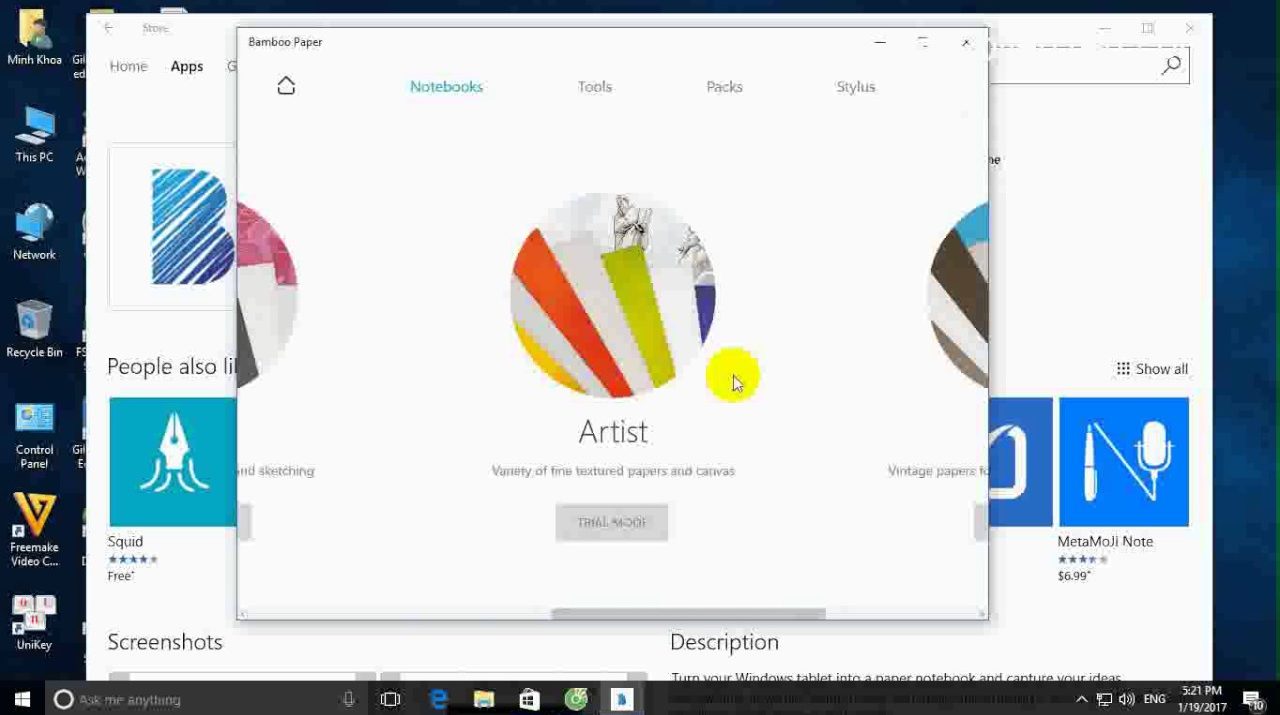The width and height of the screenshot is (1280, 715).
Task: Open File Explorer from the taskbar
Action: pyautogui.click(x=484, y=699)
